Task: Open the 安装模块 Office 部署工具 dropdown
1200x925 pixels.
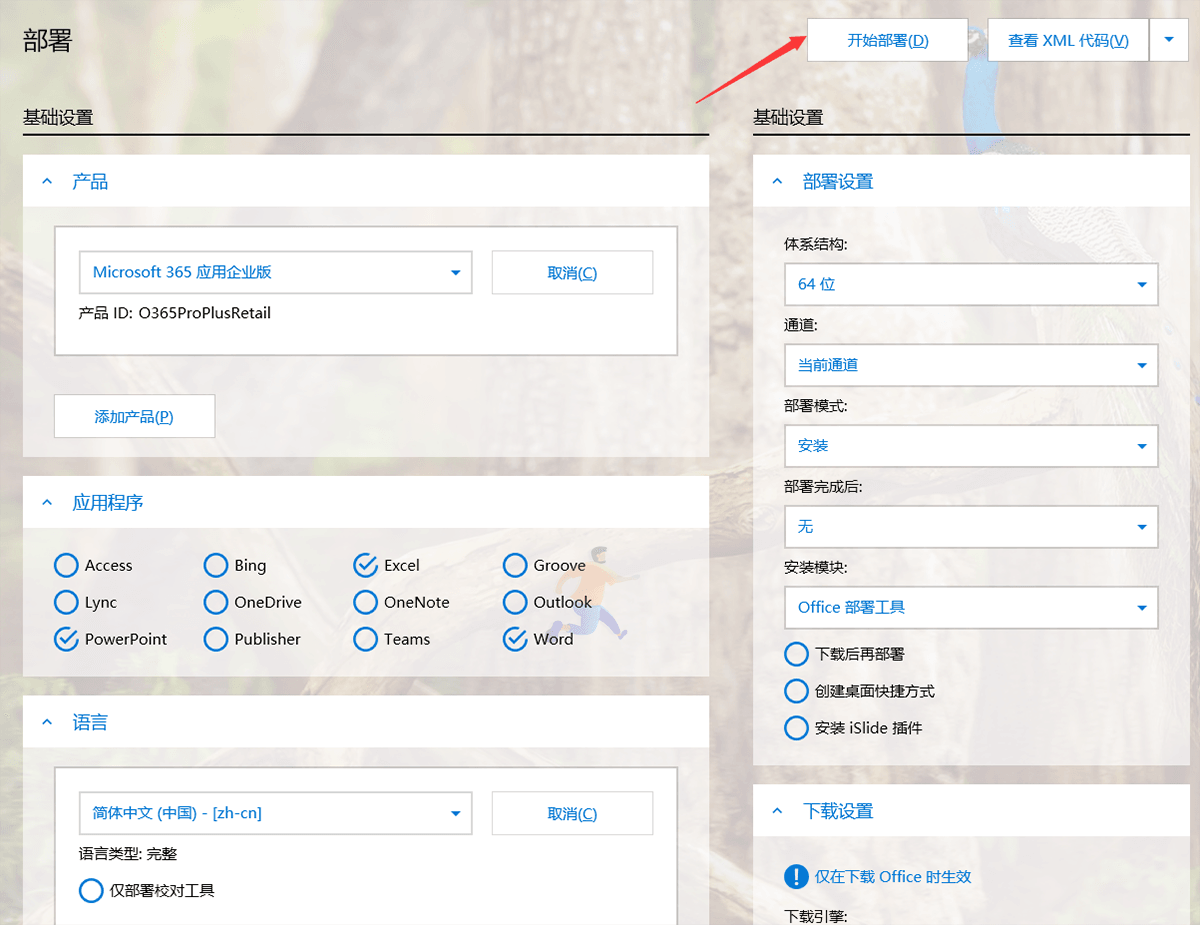Action: point(971,607)
